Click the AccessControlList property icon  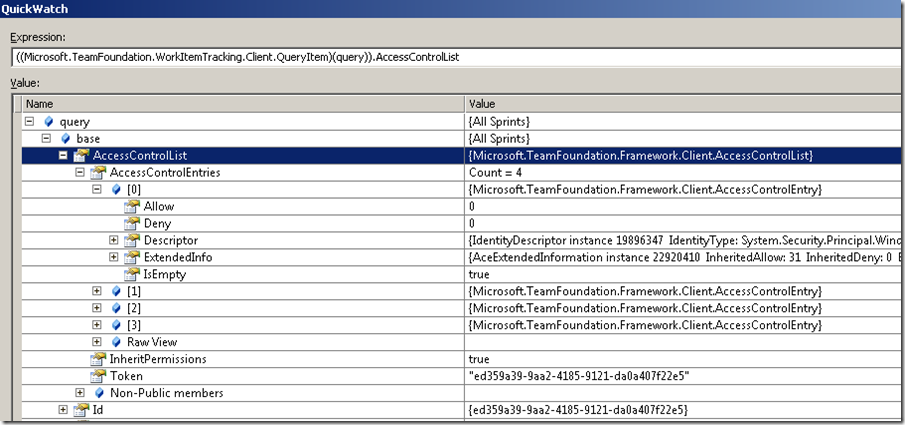pos(82,155)
